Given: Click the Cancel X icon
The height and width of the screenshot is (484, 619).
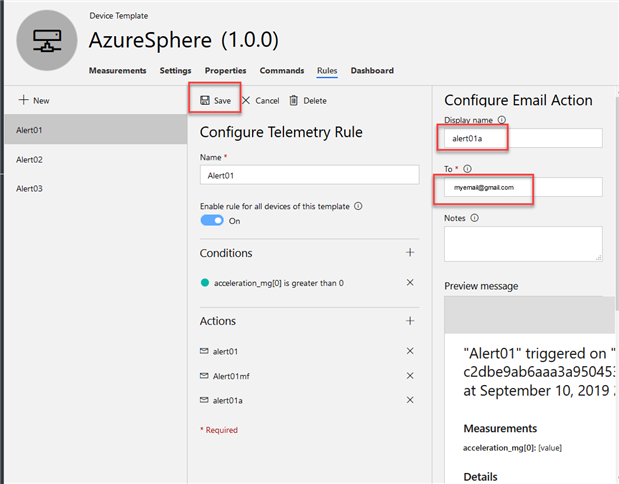Looking at the screenshot, I should pyautogui.click(x=246, y=100).
